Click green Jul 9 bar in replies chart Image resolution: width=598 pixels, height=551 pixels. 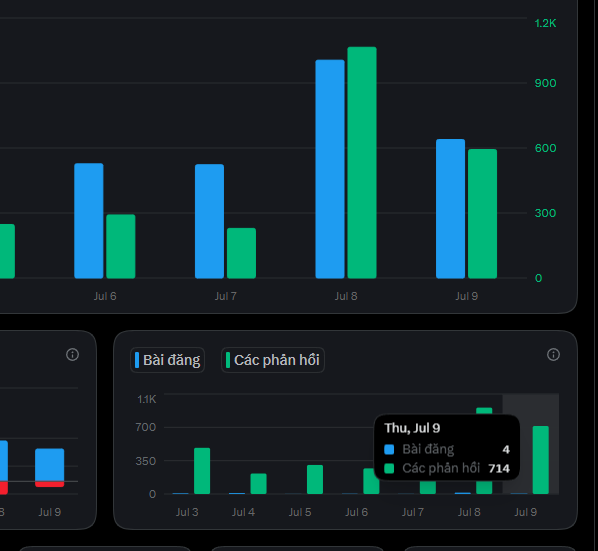pos(541,460)
